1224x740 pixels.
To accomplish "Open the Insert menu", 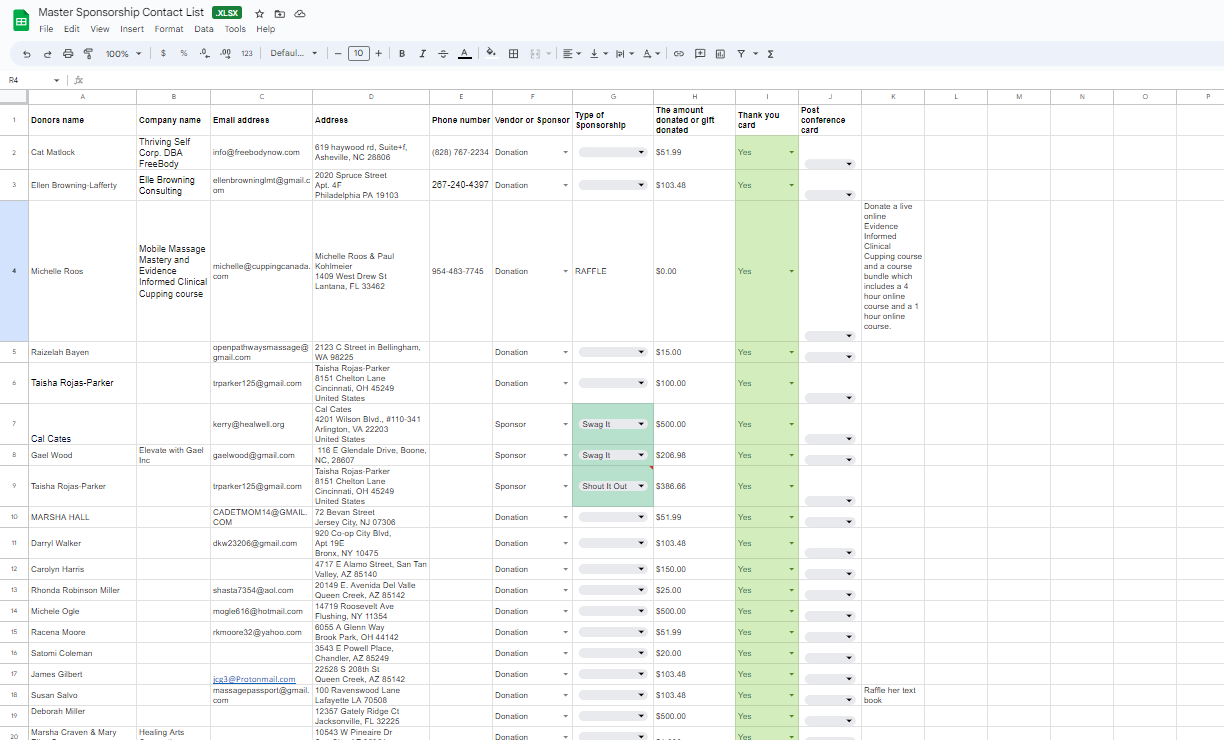I will pyautogui.click(x=132, y=29).
